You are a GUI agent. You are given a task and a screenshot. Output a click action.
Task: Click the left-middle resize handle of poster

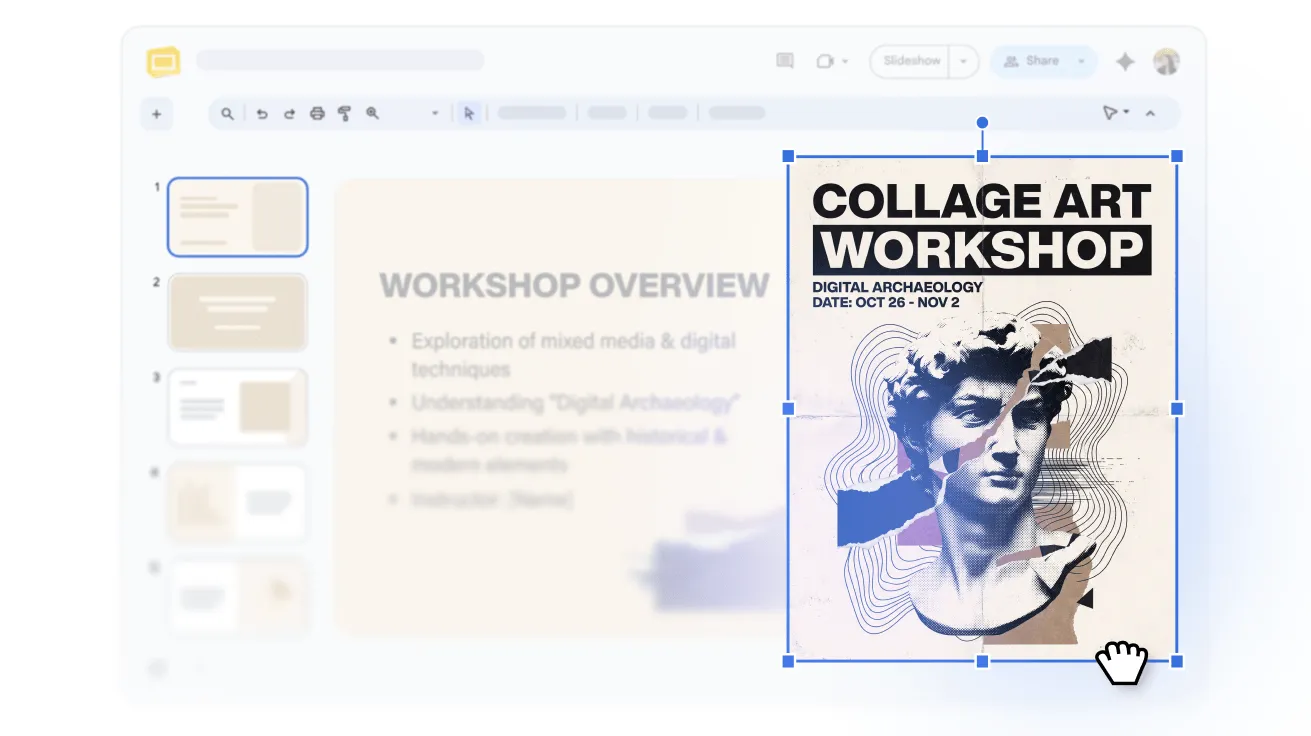[x=788, y=408]
